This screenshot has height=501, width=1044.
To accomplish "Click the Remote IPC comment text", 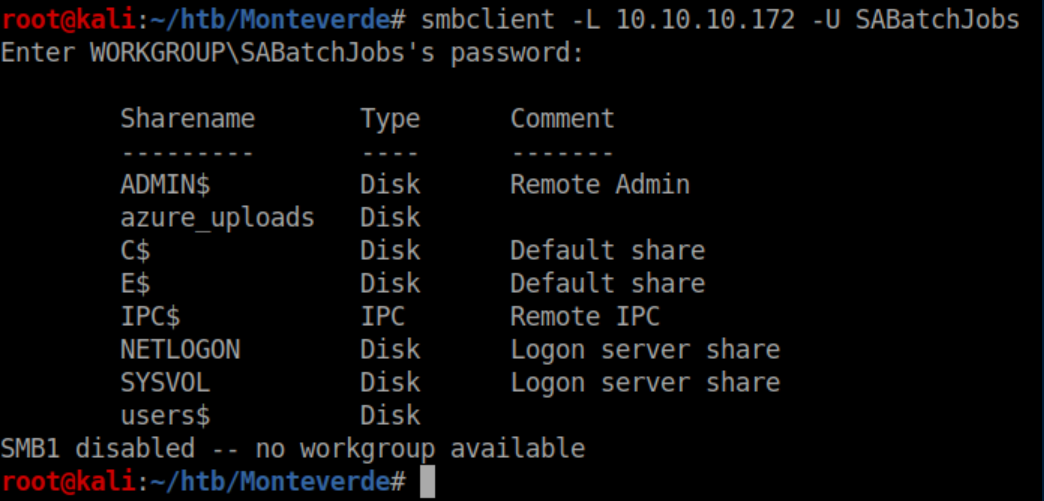I will (x=585, y=317).
